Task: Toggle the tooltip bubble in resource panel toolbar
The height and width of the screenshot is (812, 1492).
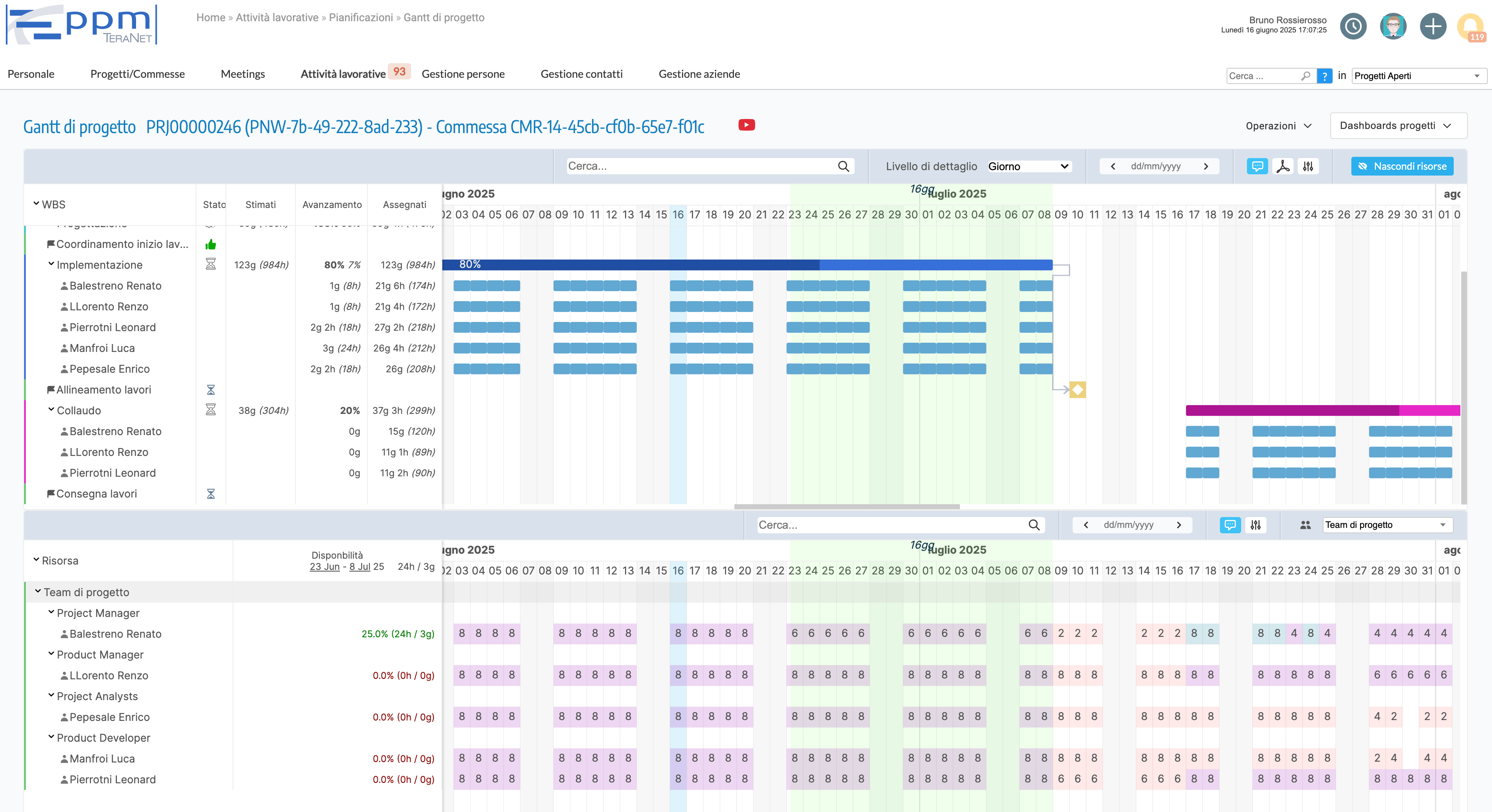Action: [1230, 525]
